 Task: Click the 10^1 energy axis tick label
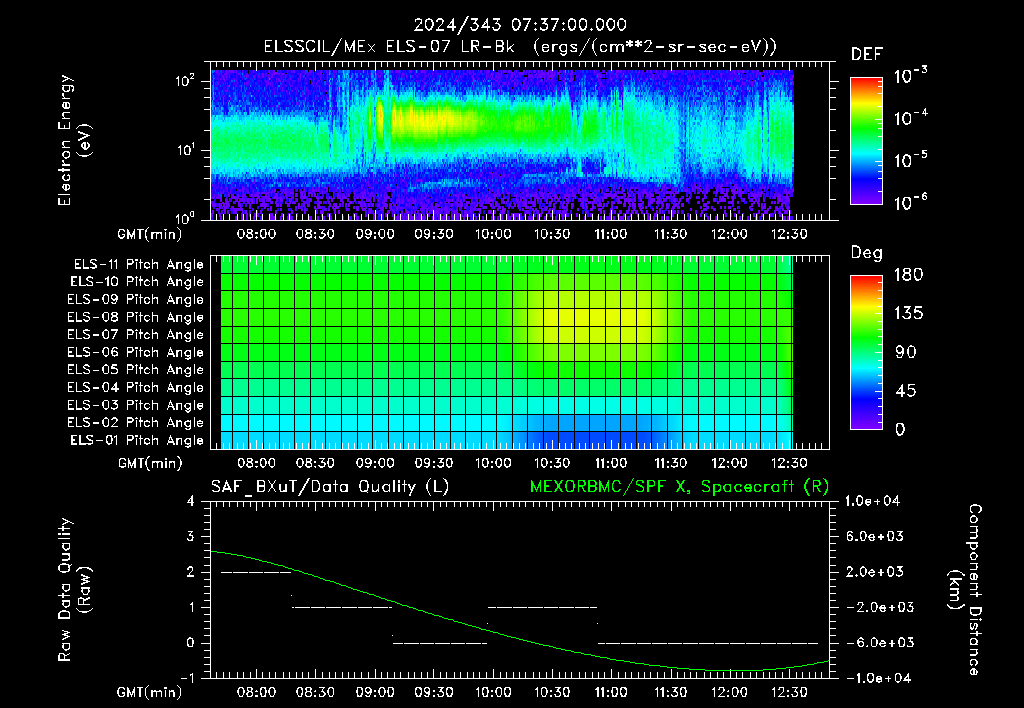185,150
